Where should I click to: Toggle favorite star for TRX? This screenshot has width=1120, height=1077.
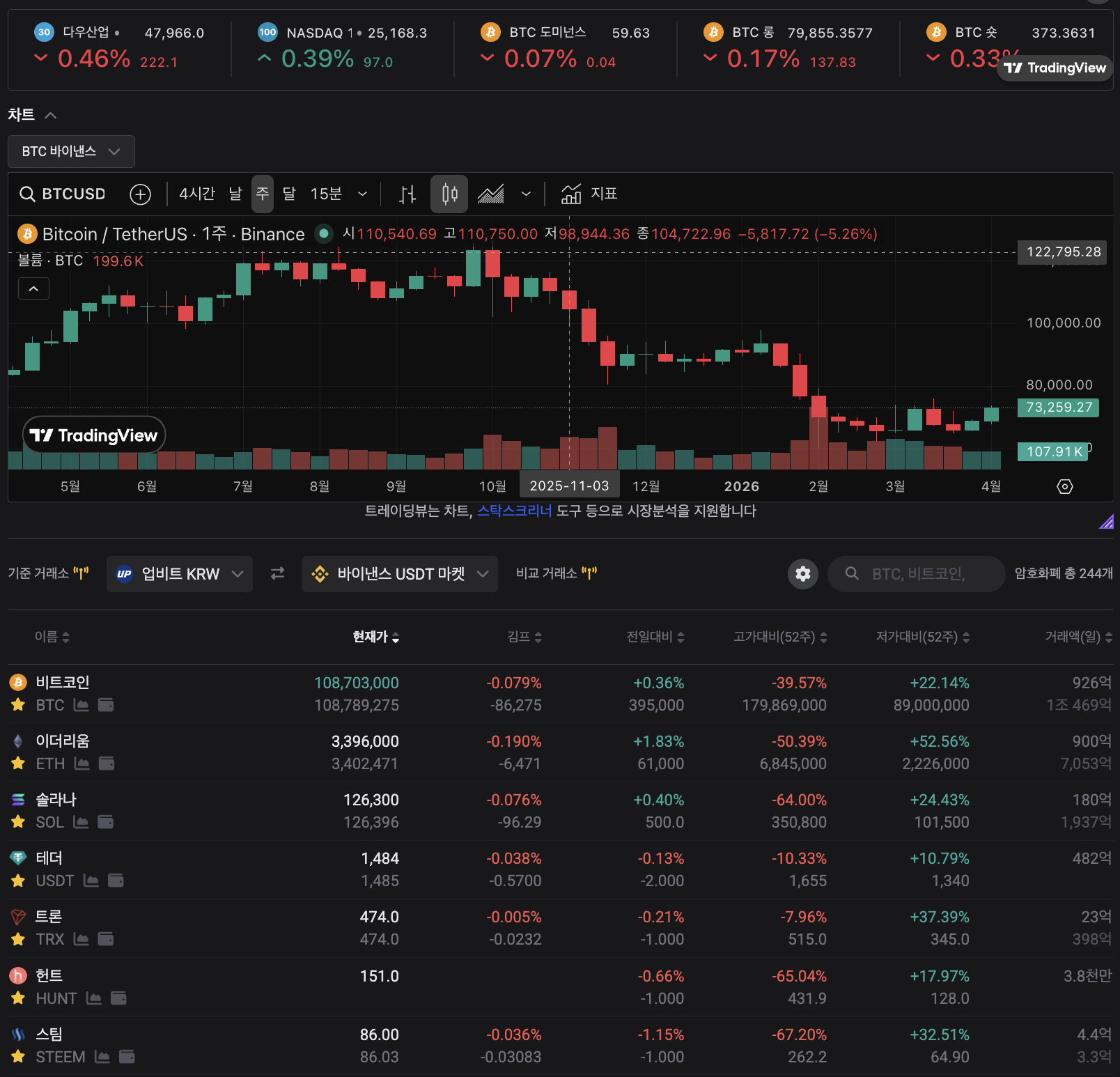[x=18, y=939]
